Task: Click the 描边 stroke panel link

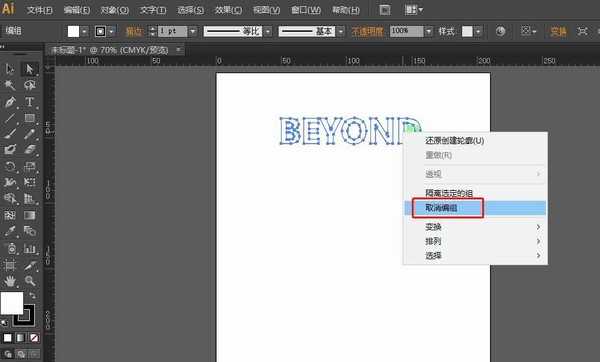Action: click(x=134, y=31)
